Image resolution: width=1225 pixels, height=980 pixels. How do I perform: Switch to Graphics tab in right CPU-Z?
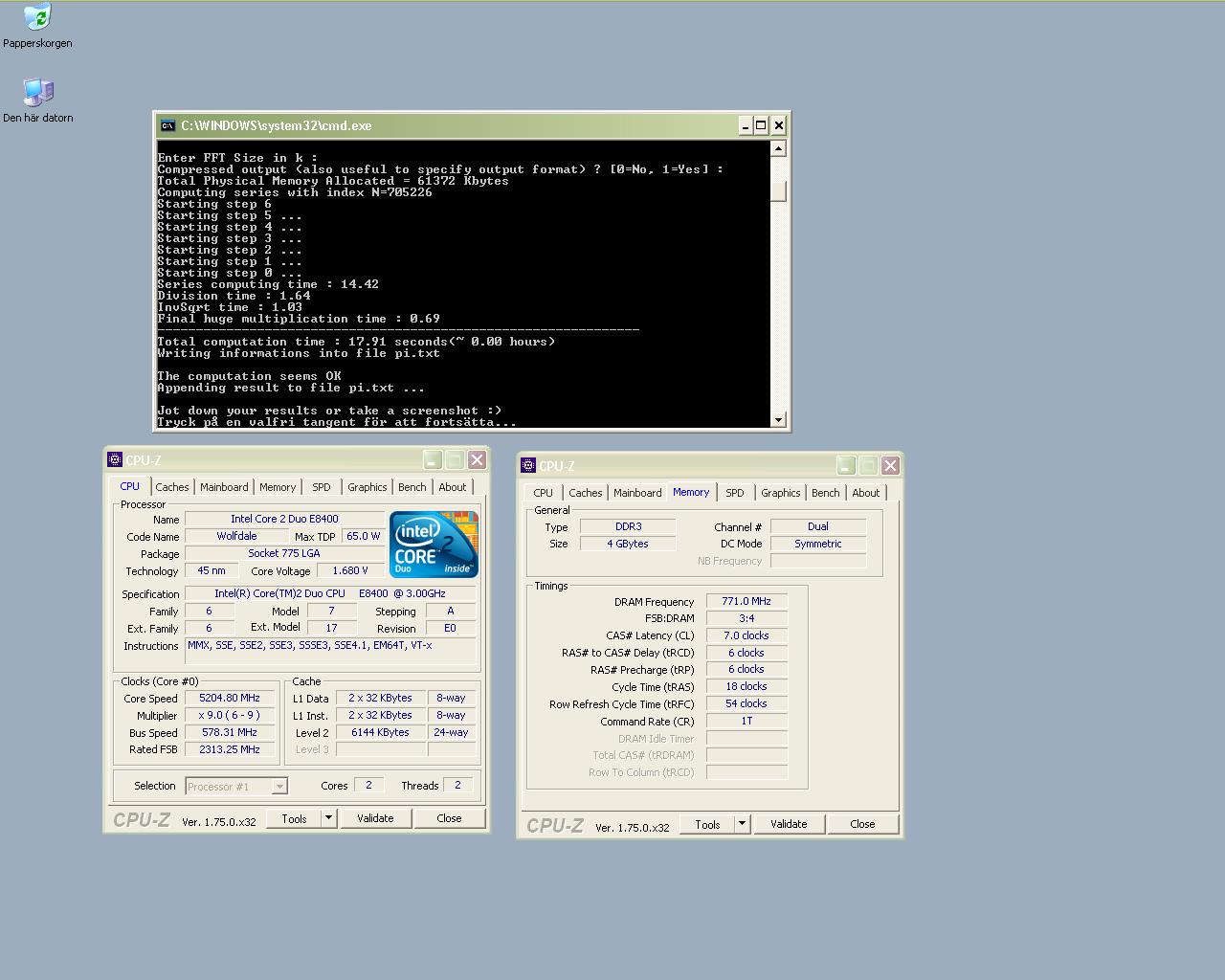point(781,493)
